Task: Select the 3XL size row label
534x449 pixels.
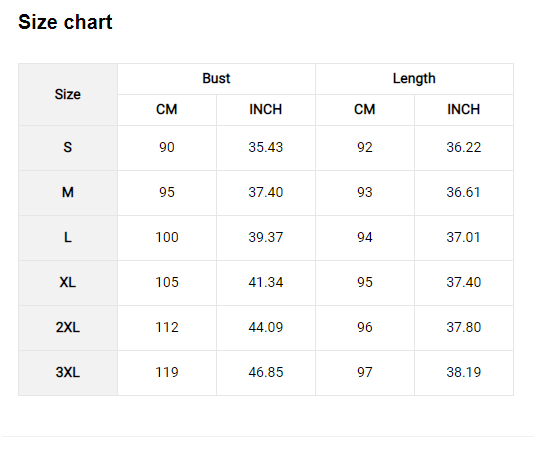Action: point(68,372)
